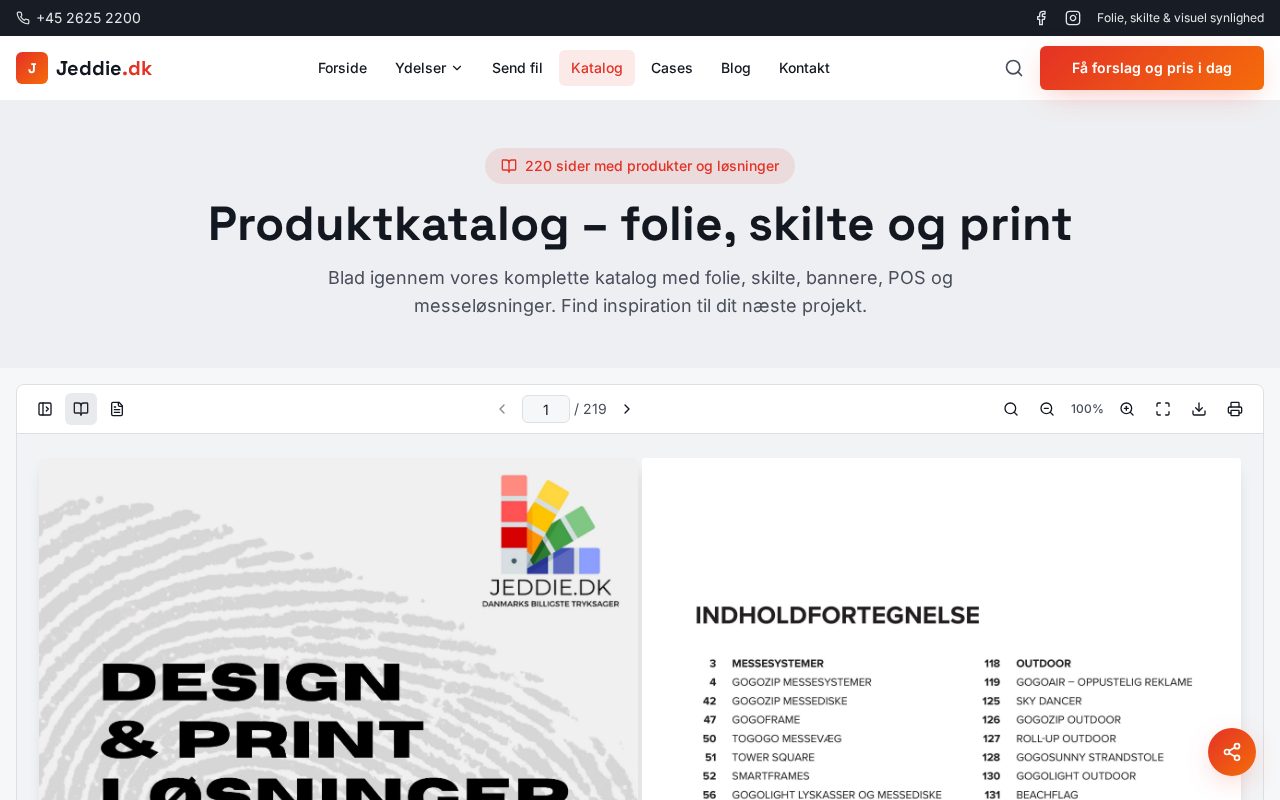
Task: Go to previous page with left chevron
Action: pyautogui.click(x=503, y=409)
